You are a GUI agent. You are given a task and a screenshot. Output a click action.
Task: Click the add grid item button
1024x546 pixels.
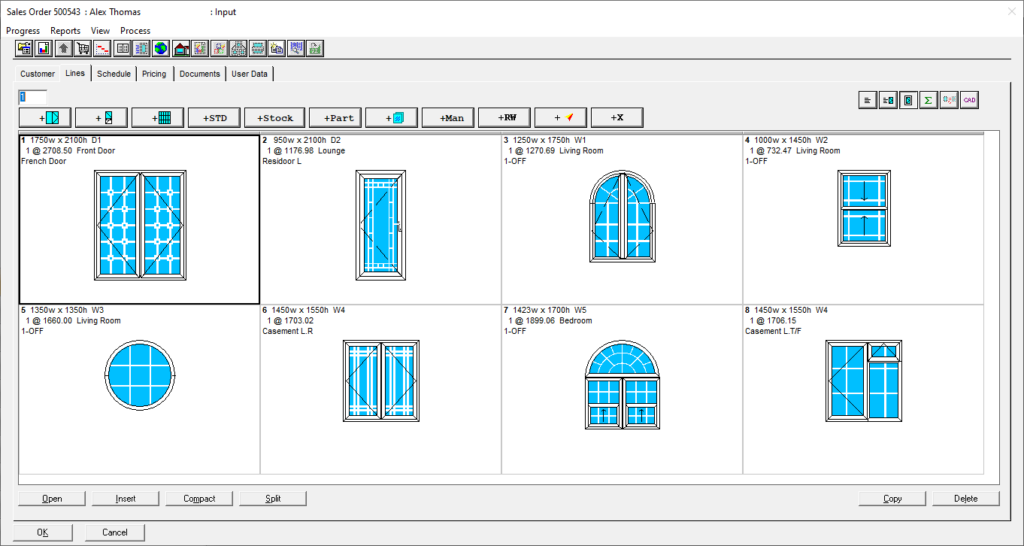[x=158, y=118]
